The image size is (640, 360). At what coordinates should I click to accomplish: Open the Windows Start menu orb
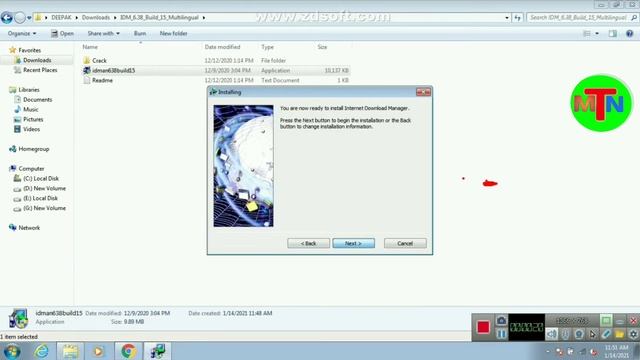pos(12,351)
